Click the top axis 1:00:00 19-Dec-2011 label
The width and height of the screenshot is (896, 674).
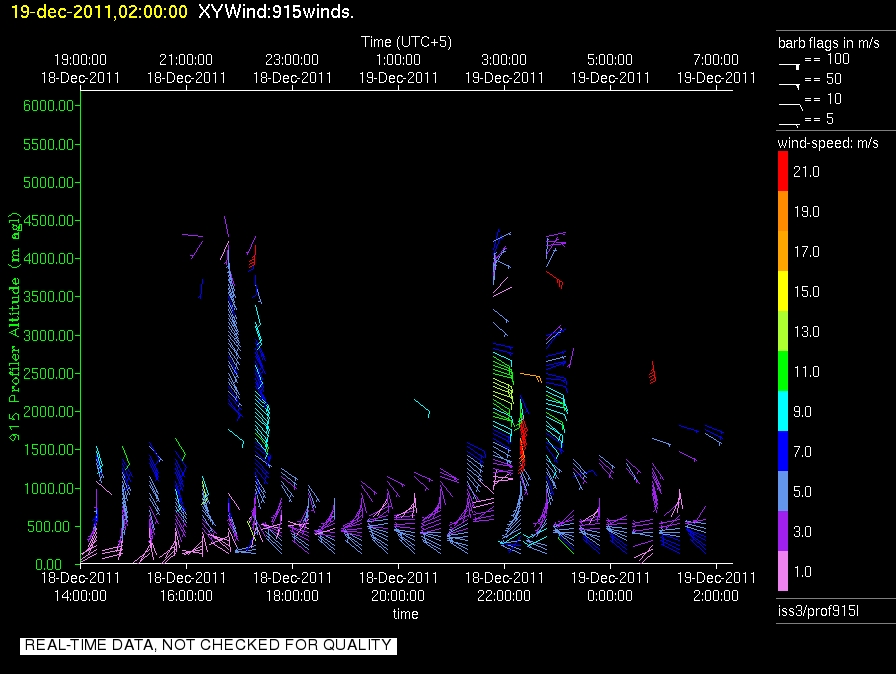[x=398, y=69]
